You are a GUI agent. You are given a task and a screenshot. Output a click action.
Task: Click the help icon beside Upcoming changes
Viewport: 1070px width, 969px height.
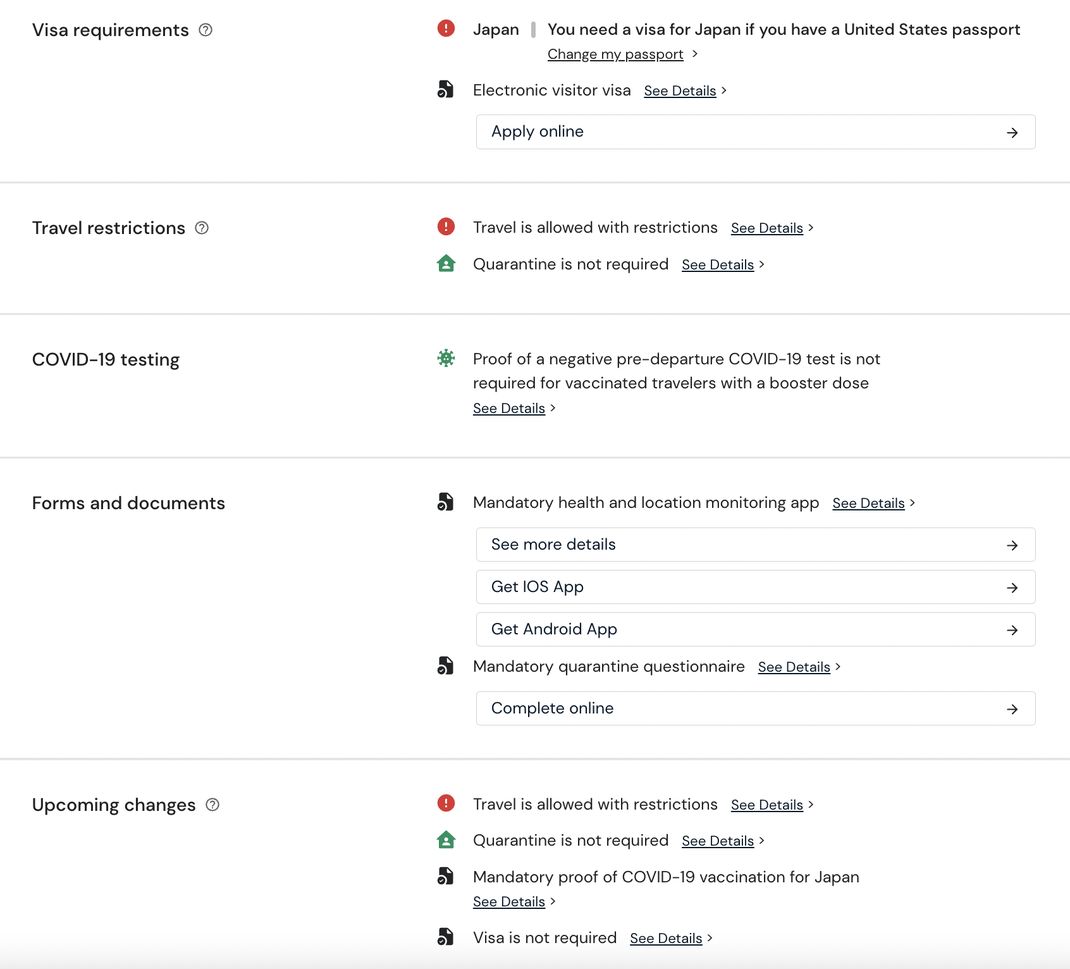pyautogui.click(x=212, y=805)
